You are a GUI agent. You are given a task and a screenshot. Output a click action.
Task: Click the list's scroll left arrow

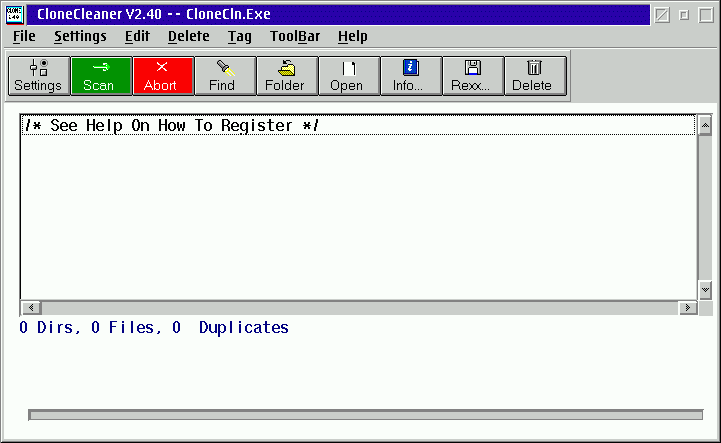point(31,307)
